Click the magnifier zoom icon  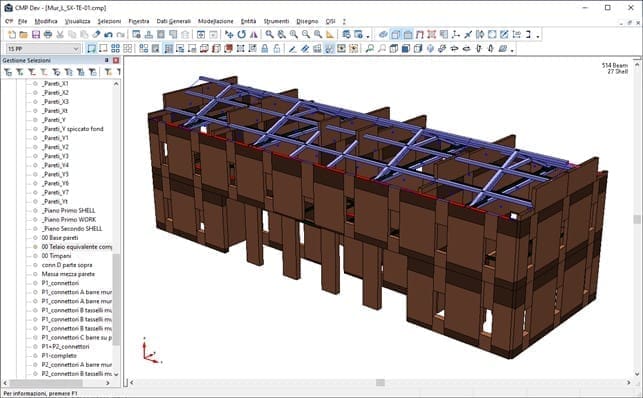(x=269, y=34)
